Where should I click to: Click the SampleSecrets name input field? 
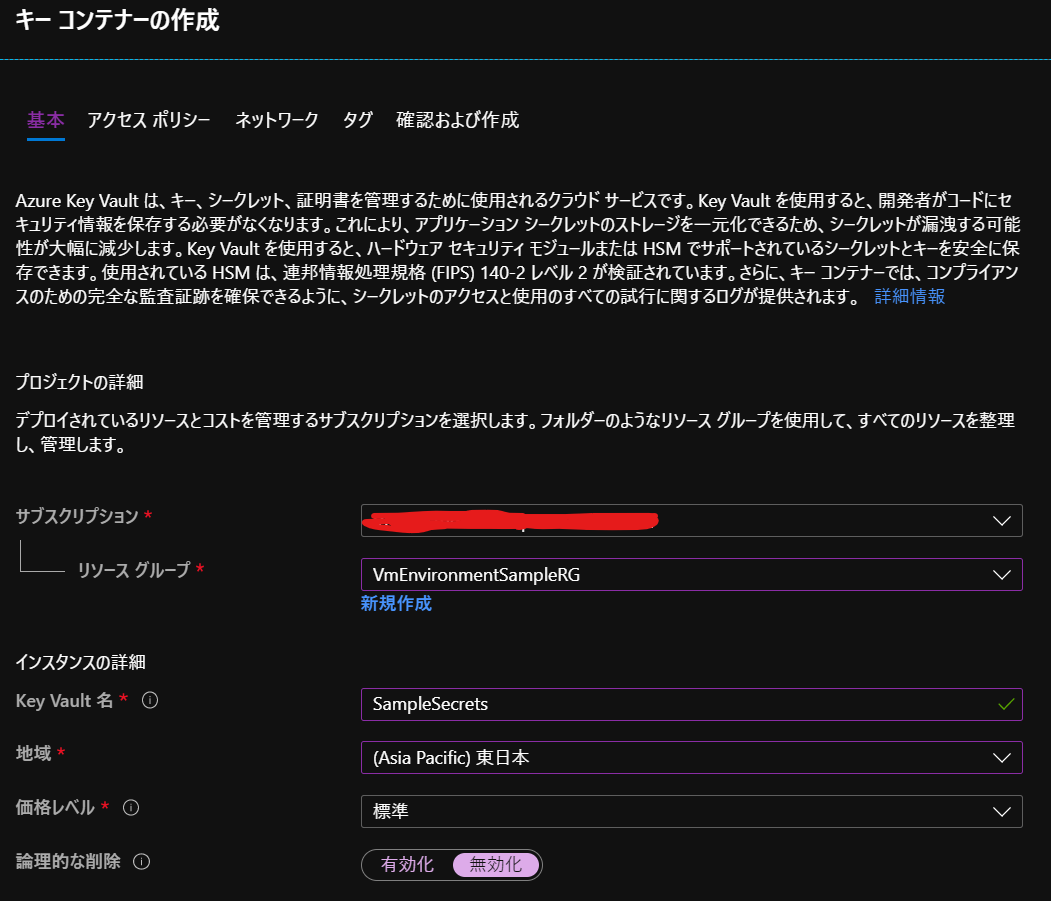pyautogui.click(x=692, y=705)
